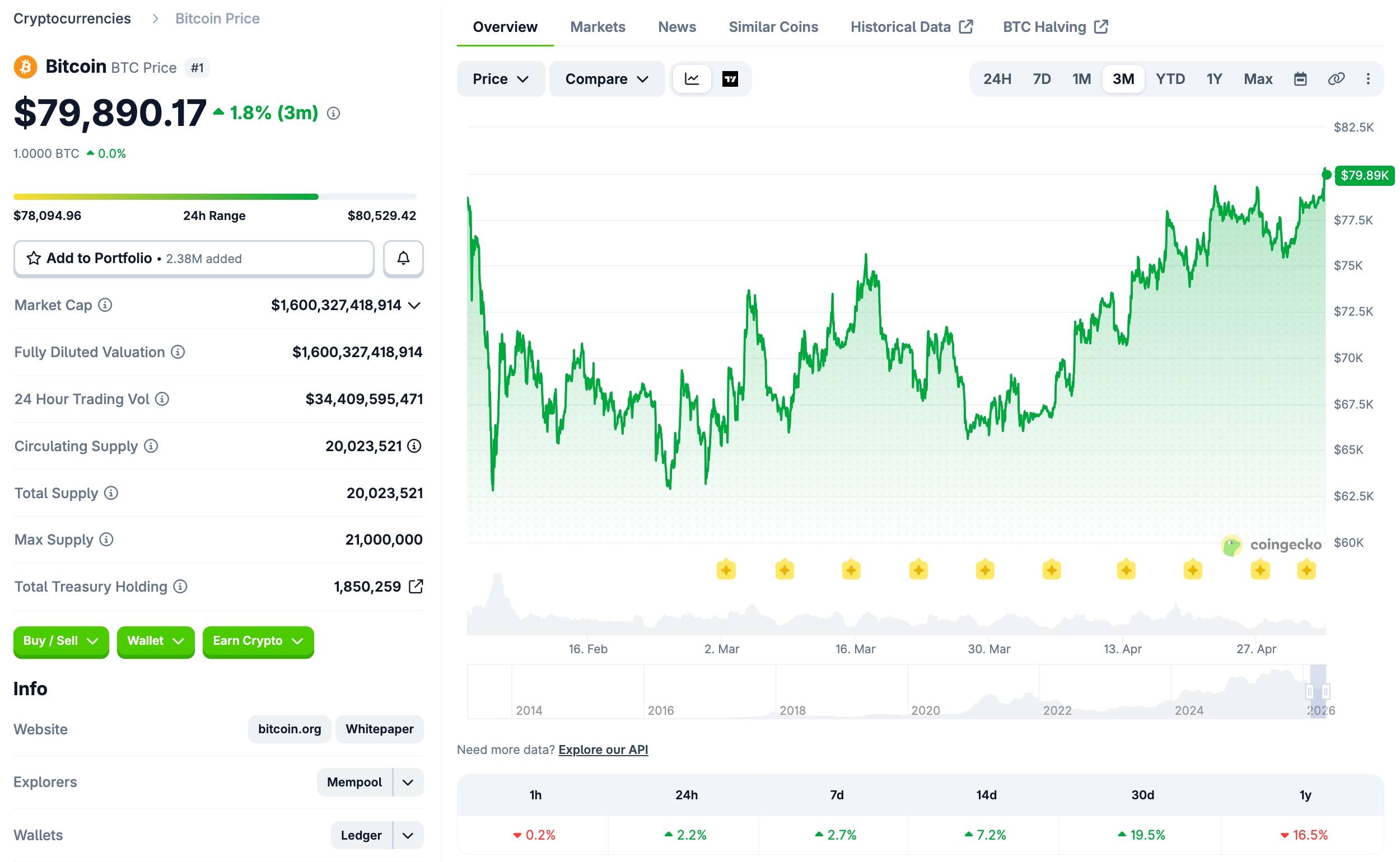Open the BTC Halving tab
This screenshot has height=862, width=1400.
1055,27
